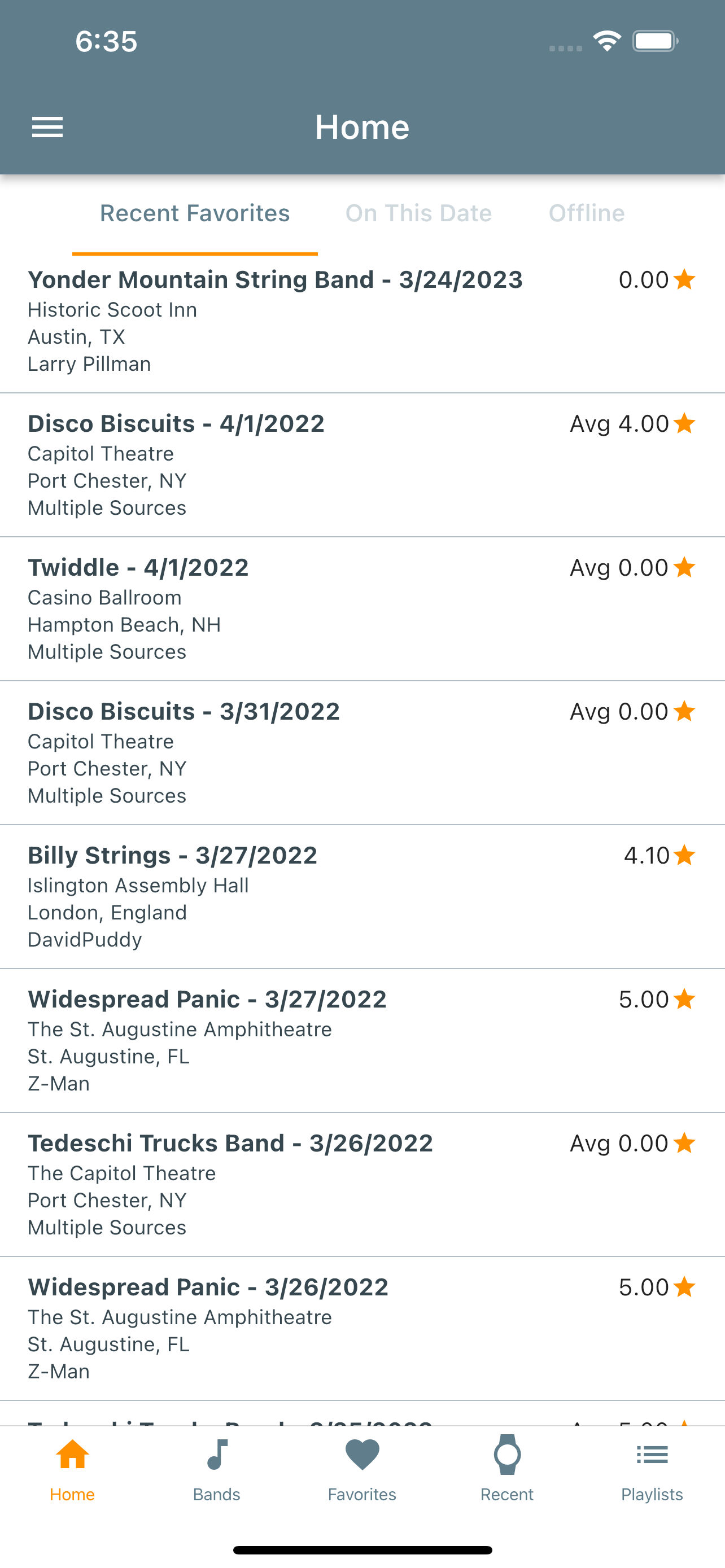The width and height of the screenshot is (725, 1568).
Task: Tap star beside Twiddle 4/1/2022 rating
Action: point(685,567)
